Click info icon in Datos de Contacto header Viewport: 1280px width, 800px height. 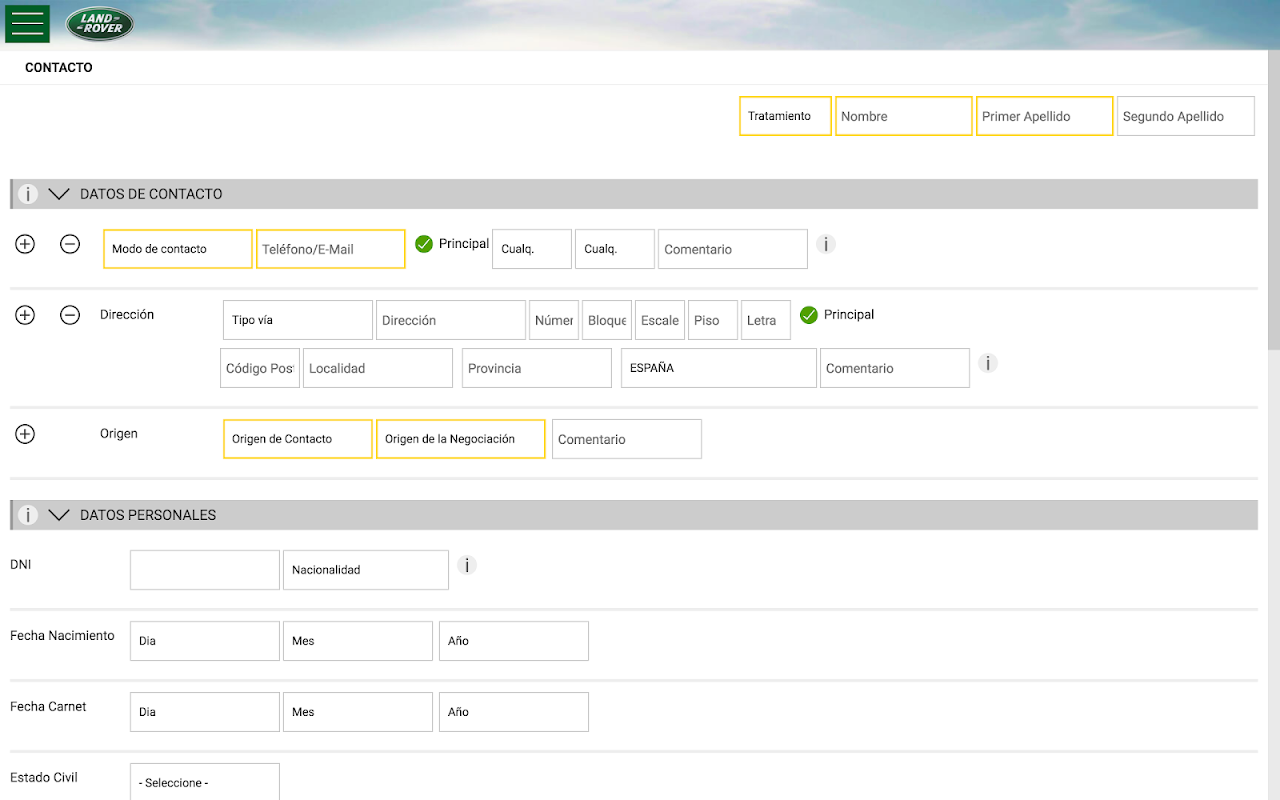pyautogui.click(x=28, y=194)
